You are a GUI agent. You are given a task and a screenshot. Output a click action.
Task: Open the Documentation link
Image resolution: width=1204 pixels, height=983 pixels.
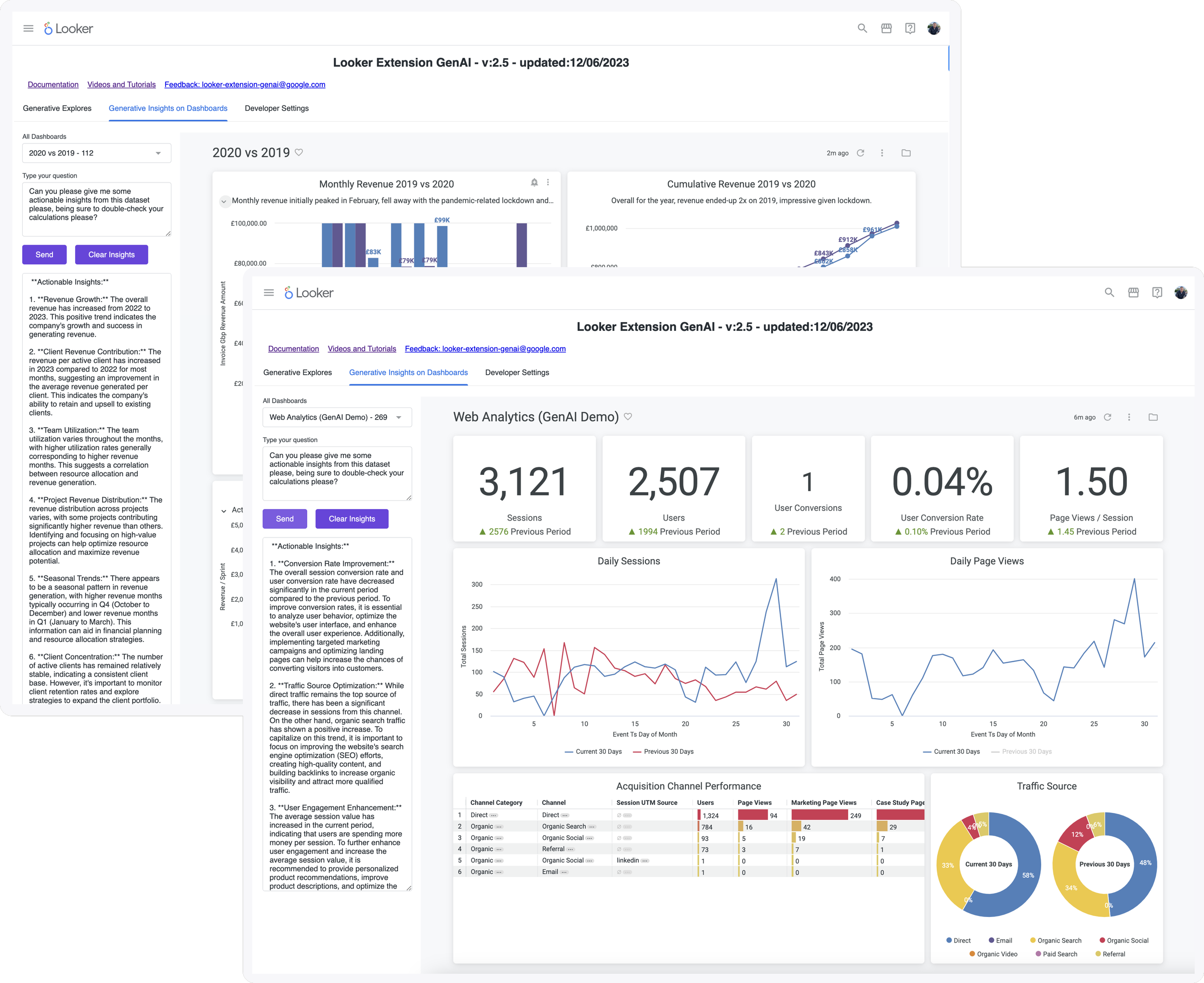pyautogui.click(x=293, y=348)
